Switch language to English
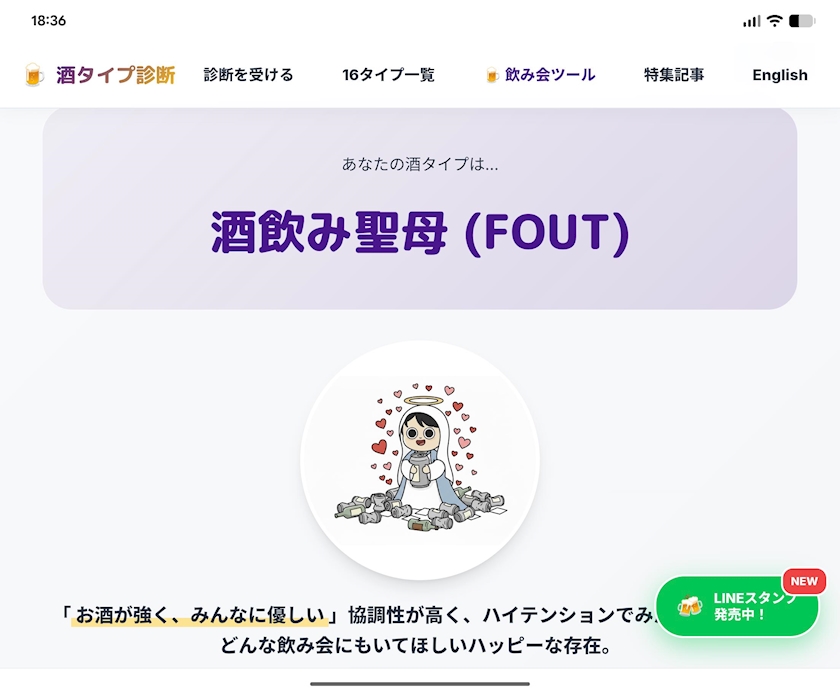Viewport: 840px width, 700px height. click(780, 75)
